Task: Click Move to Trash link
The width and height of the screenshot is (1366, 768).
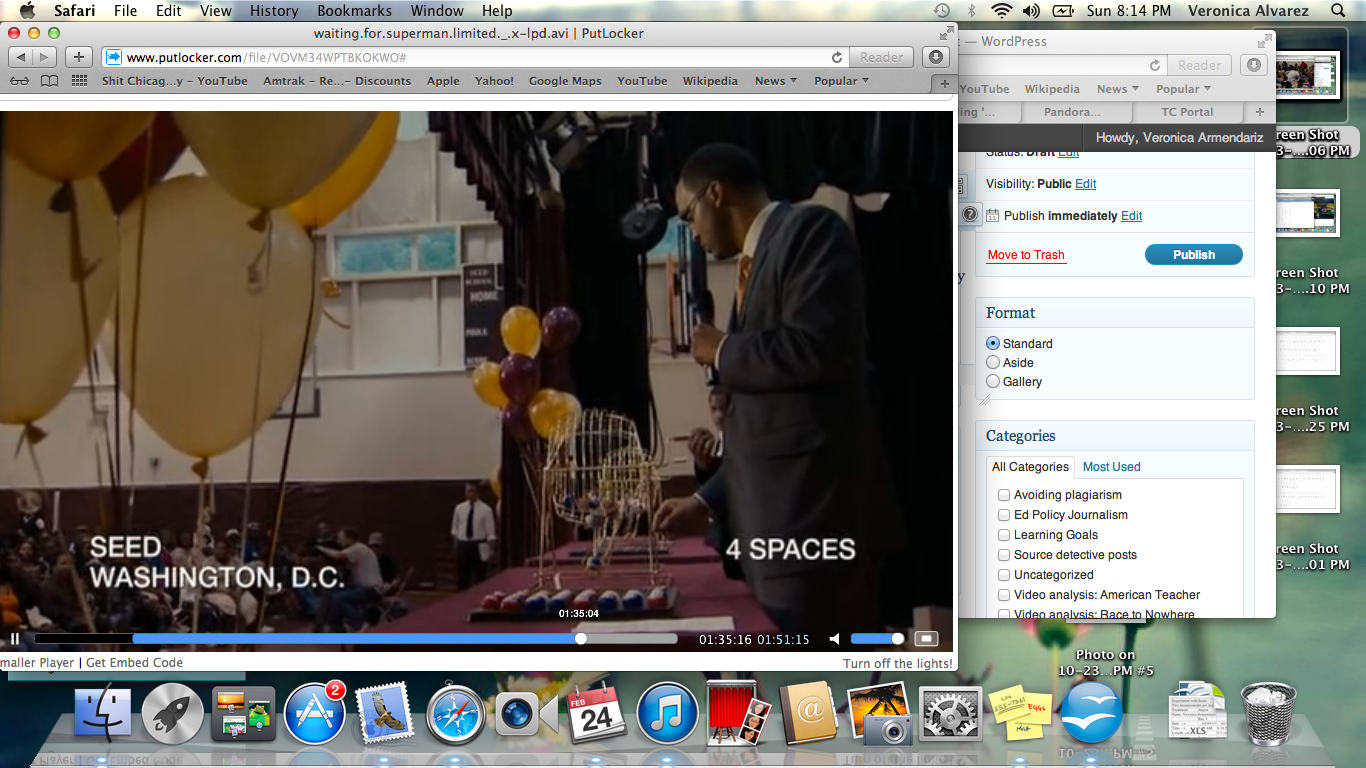Action: [x=1026, y=255]
